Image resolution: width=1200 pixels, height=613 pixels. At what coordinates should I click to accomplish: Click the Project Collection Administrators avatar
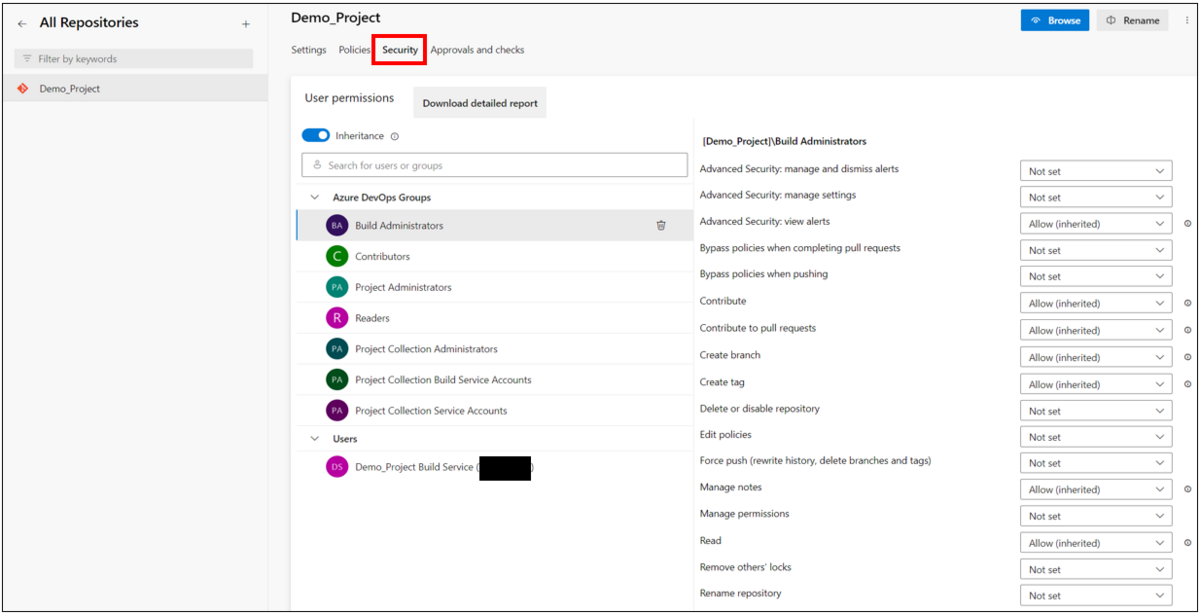point(337,349)
